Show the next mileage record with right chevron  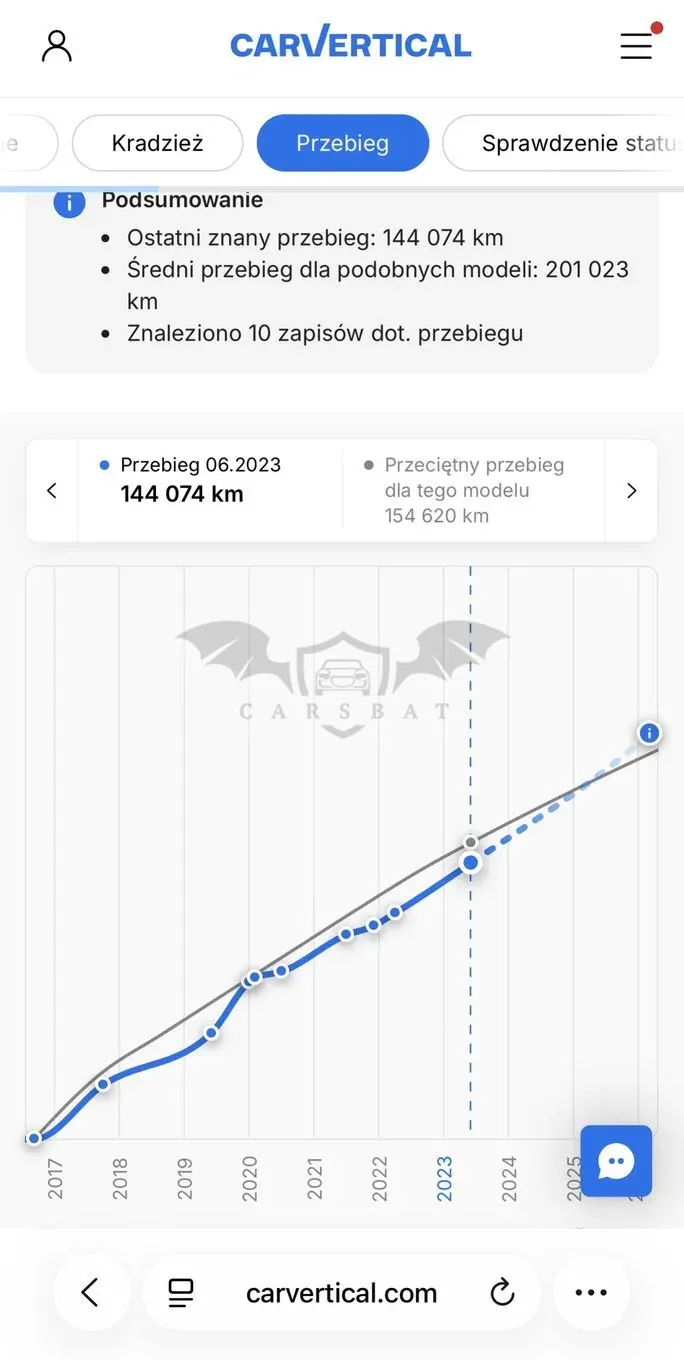coord(631,491)
